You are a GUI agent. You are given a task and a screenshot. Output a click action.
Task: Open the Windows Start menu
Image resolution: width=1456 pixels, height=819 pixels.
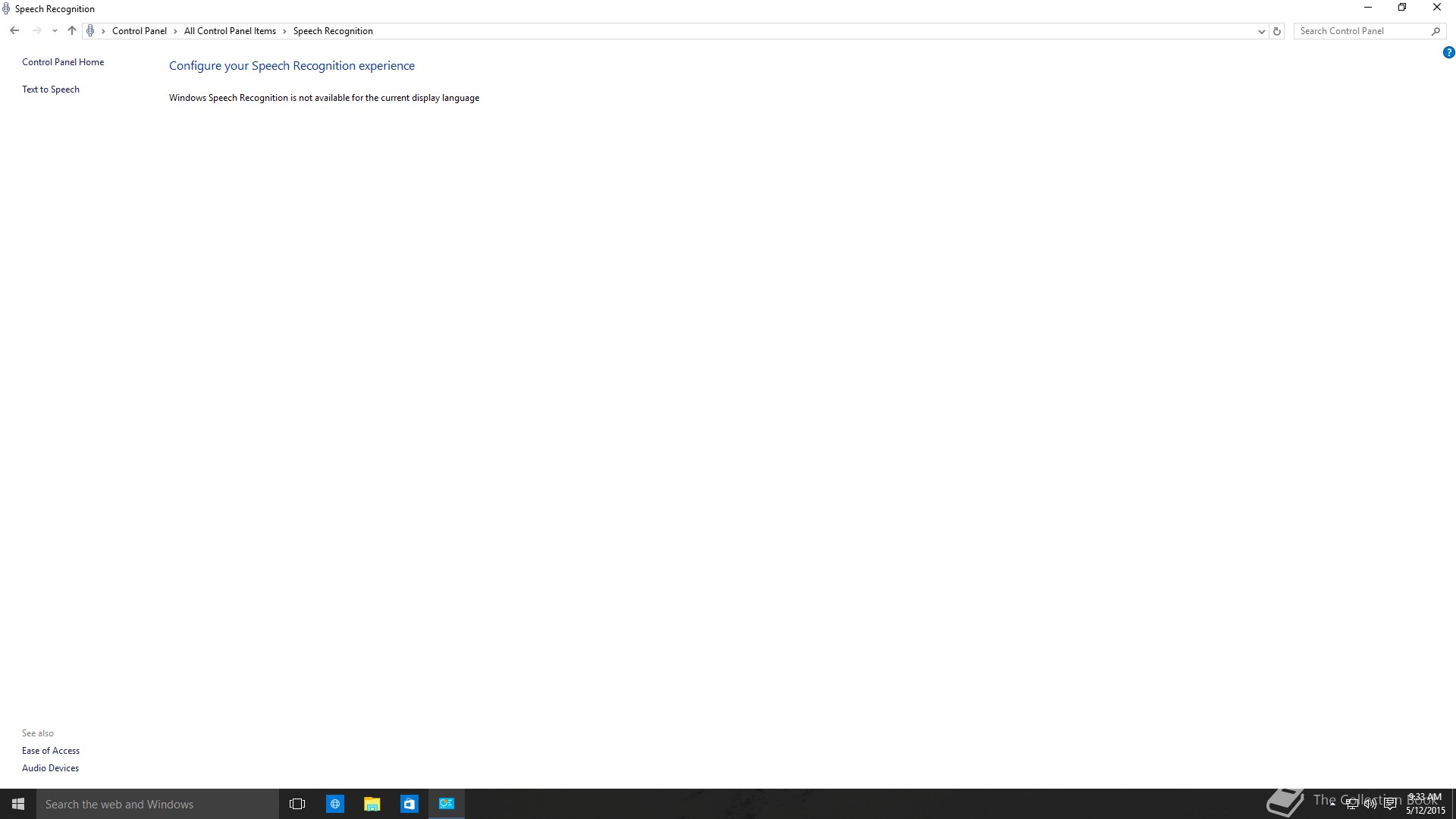click(18, 804)
